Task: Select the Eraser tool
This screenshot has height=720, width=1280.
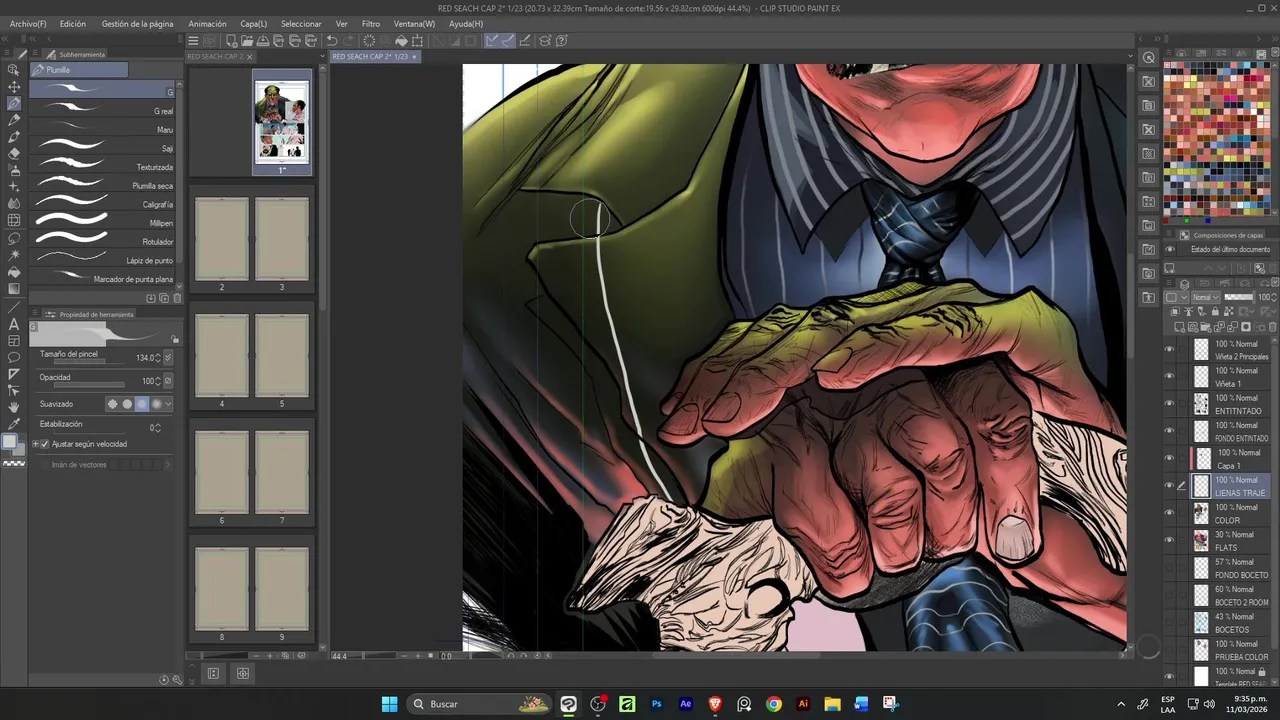Action: [14, 154]
